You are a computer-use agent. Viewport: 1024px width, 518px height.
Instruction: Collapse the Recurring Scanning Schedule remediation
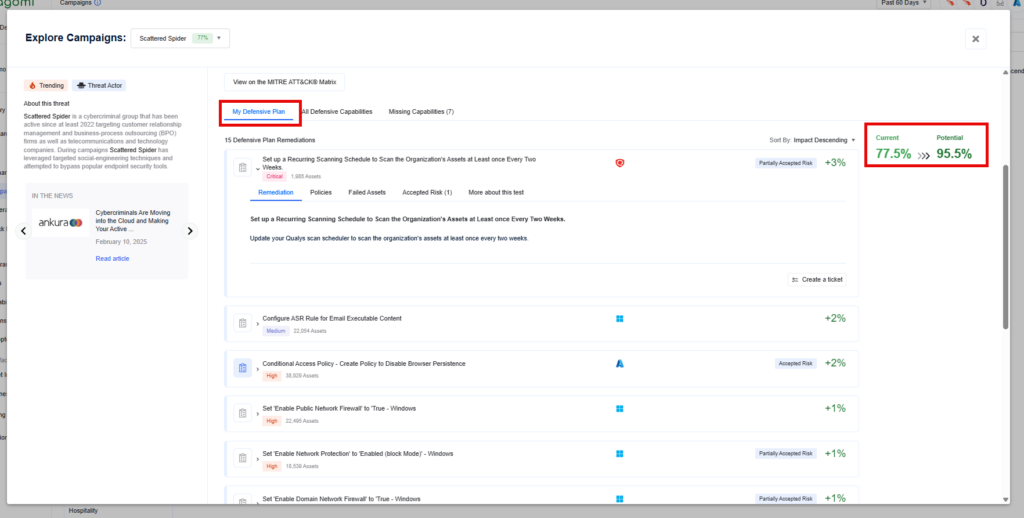click(x=257, y=169)
